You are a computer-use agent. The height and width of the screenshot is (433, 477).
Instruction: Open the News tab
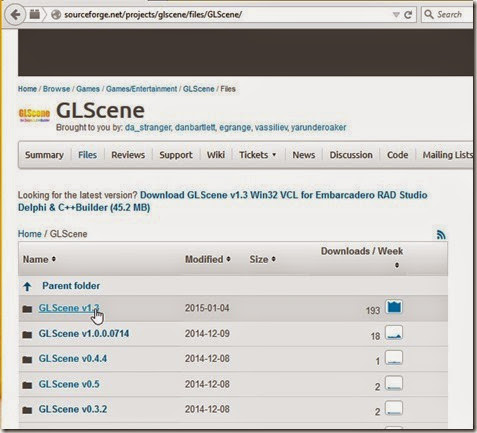pyautogui.click(x=304, y=155)
